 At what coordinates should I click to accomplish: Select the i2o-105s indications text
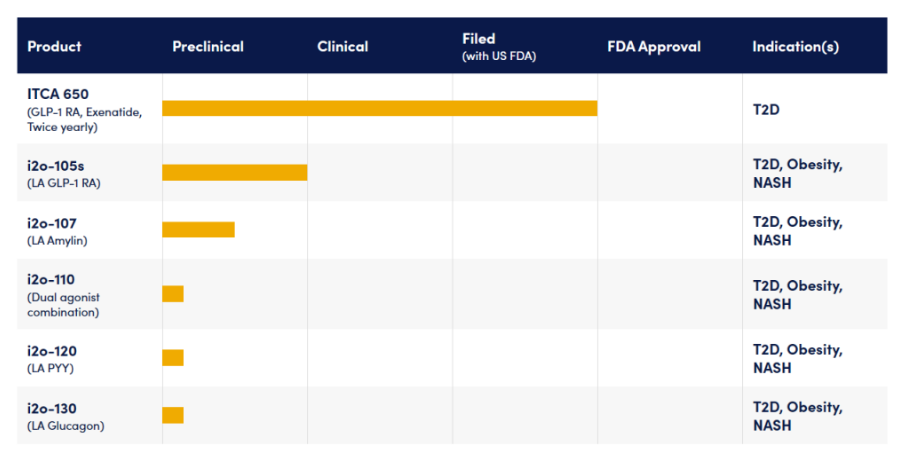[797, 174]
